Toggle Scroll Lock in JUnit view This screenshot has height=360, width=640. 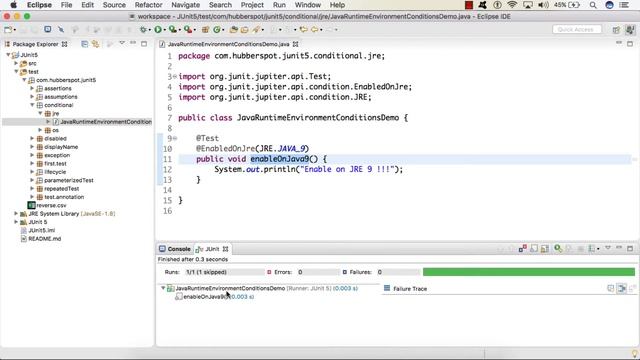click(x=544, y=249)
